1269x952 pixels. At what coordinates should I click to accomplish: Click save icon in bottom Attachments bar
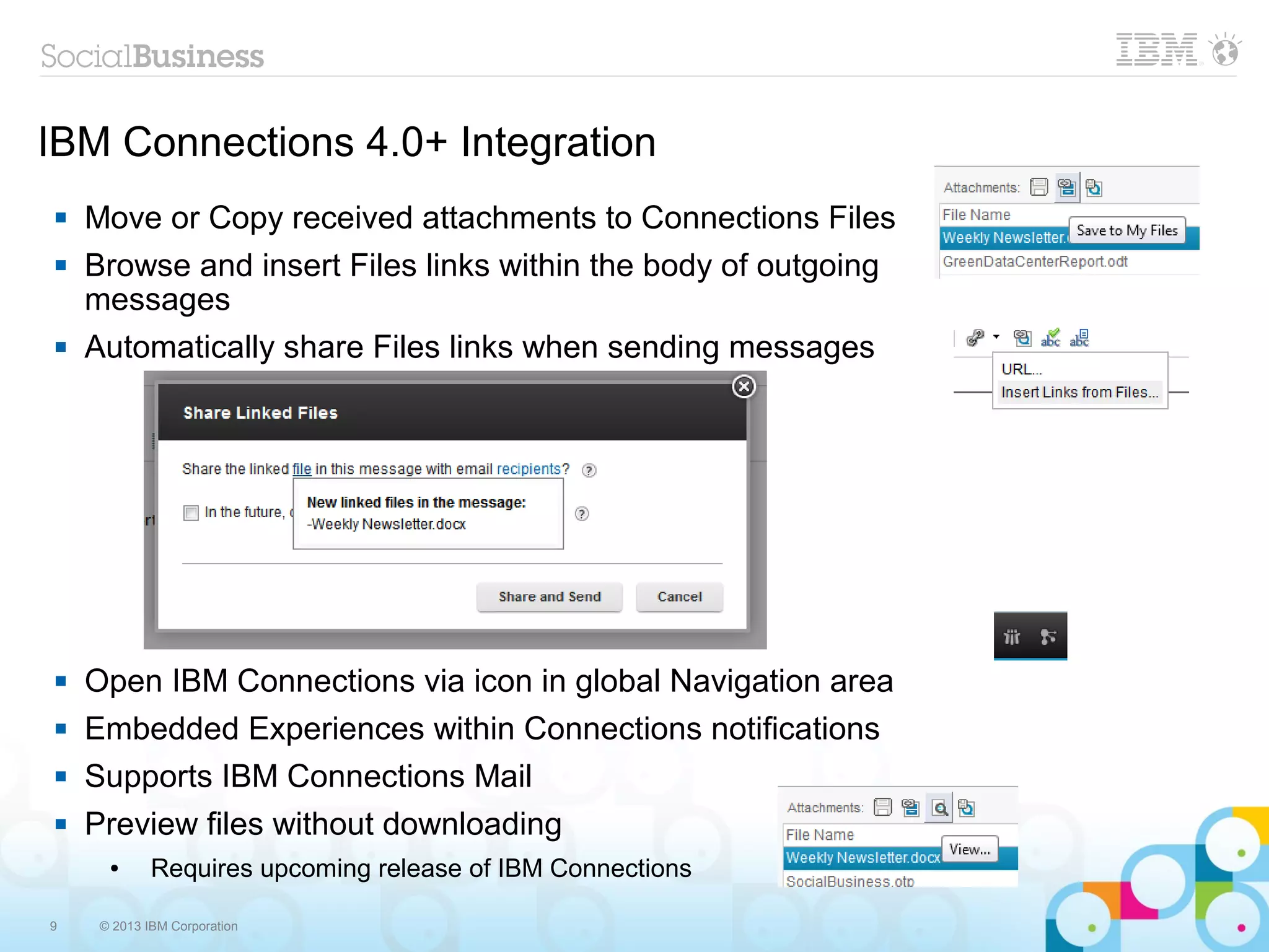[x=882, y=807]
